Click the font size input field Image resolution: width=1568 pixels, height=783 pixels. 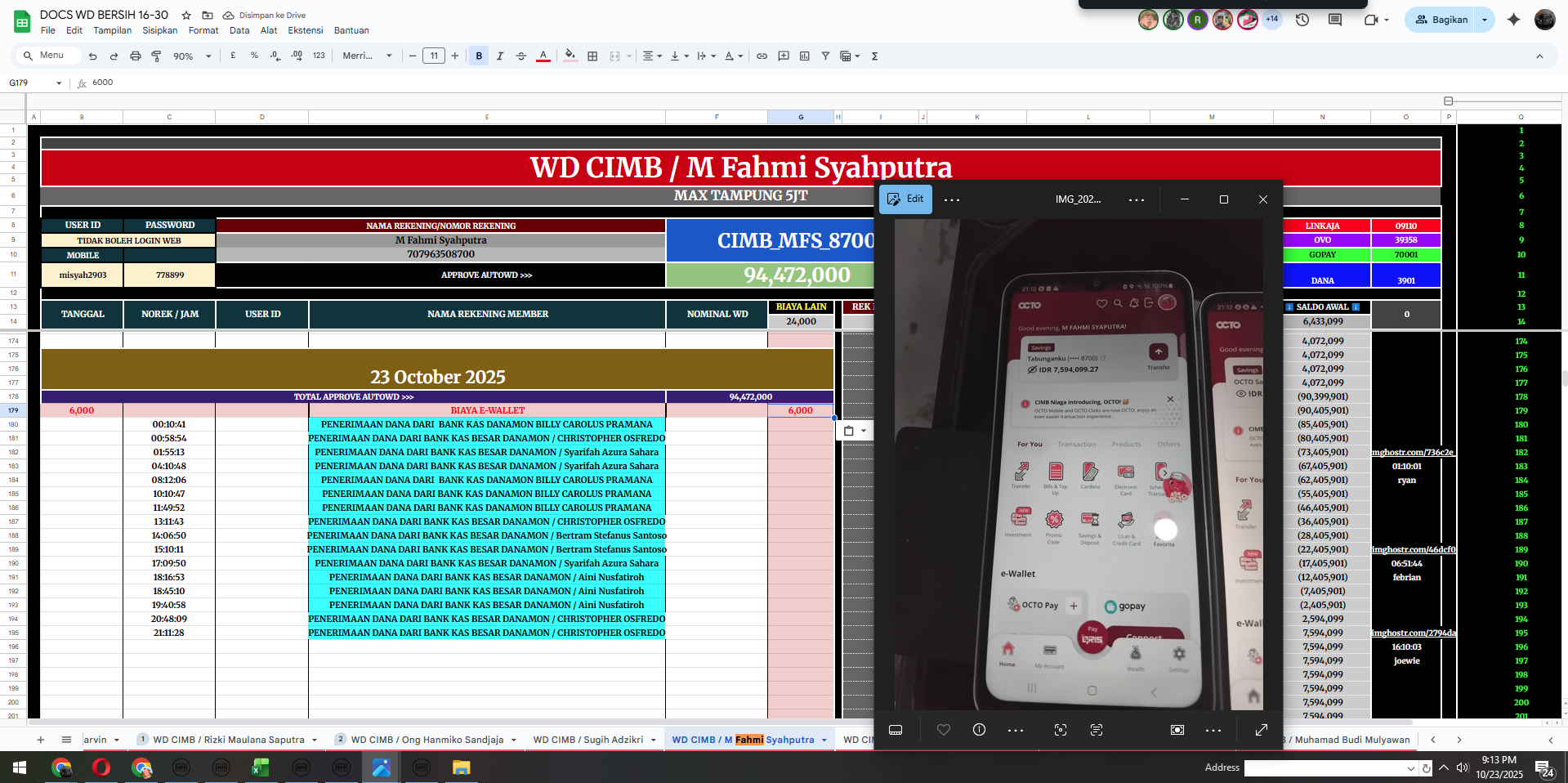pos(434,56)
